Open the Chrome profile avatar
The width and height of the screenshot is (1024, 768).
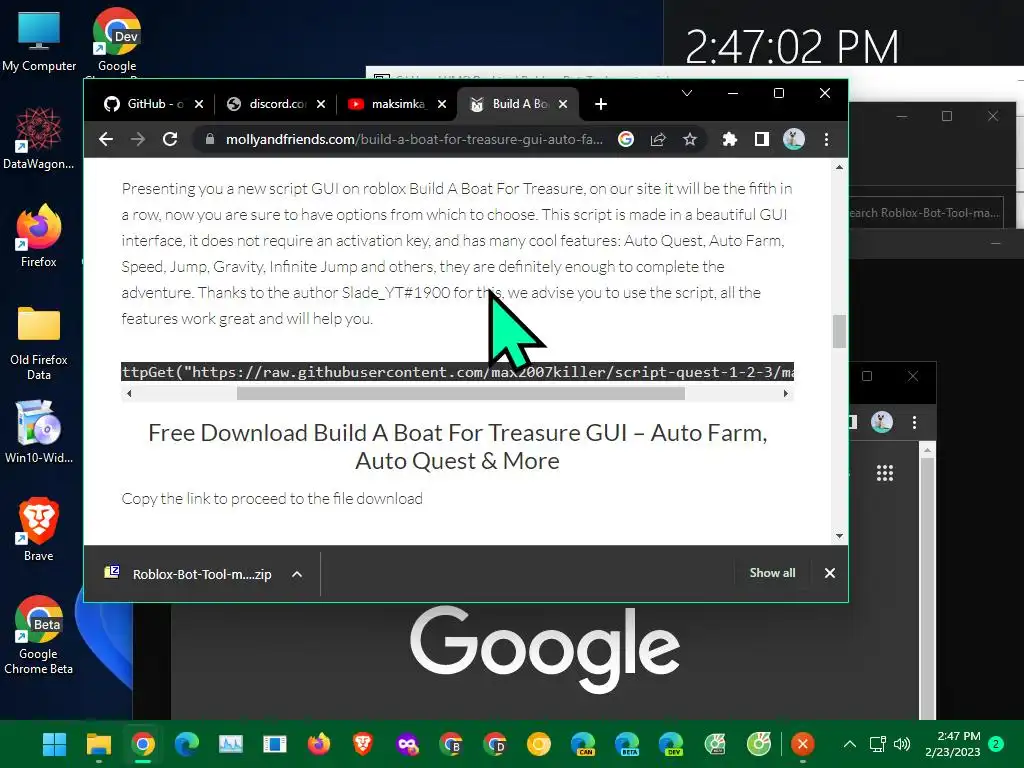[x=793, y=139]
